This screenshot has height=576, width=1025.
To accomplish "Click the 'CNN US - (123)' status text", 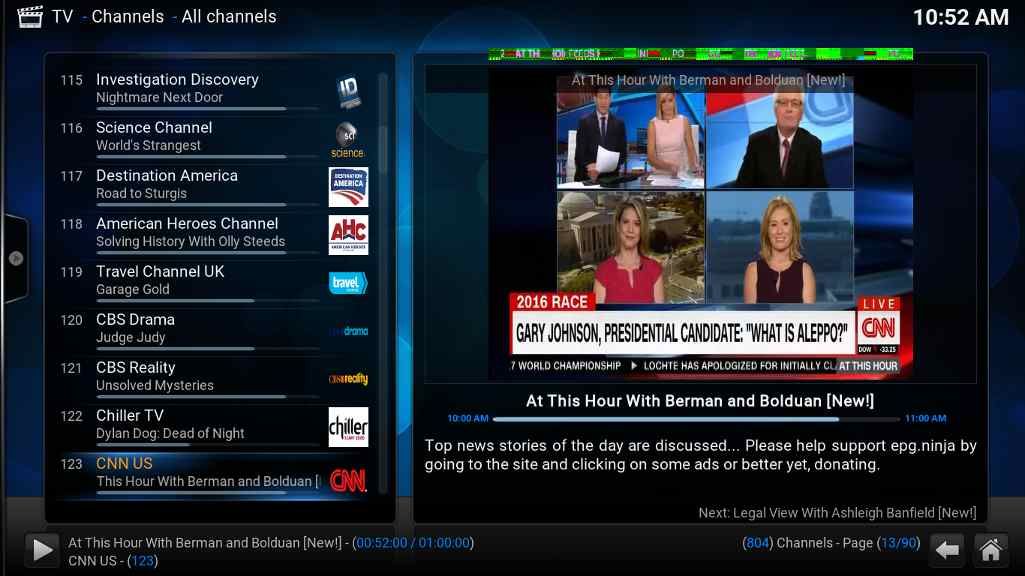I will [x=113, y=561].
